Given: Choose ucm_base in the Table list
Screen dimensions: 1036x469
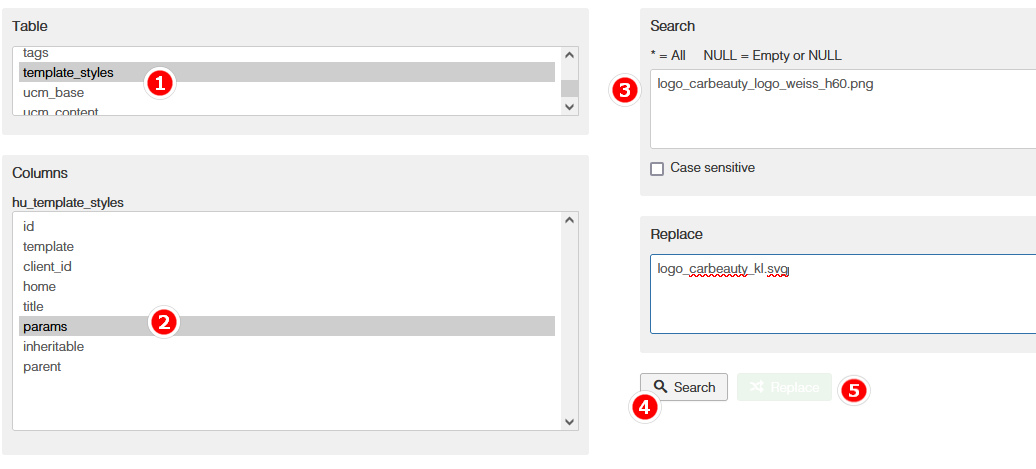Looking at the screenshot, I should [x=53, y=92].
